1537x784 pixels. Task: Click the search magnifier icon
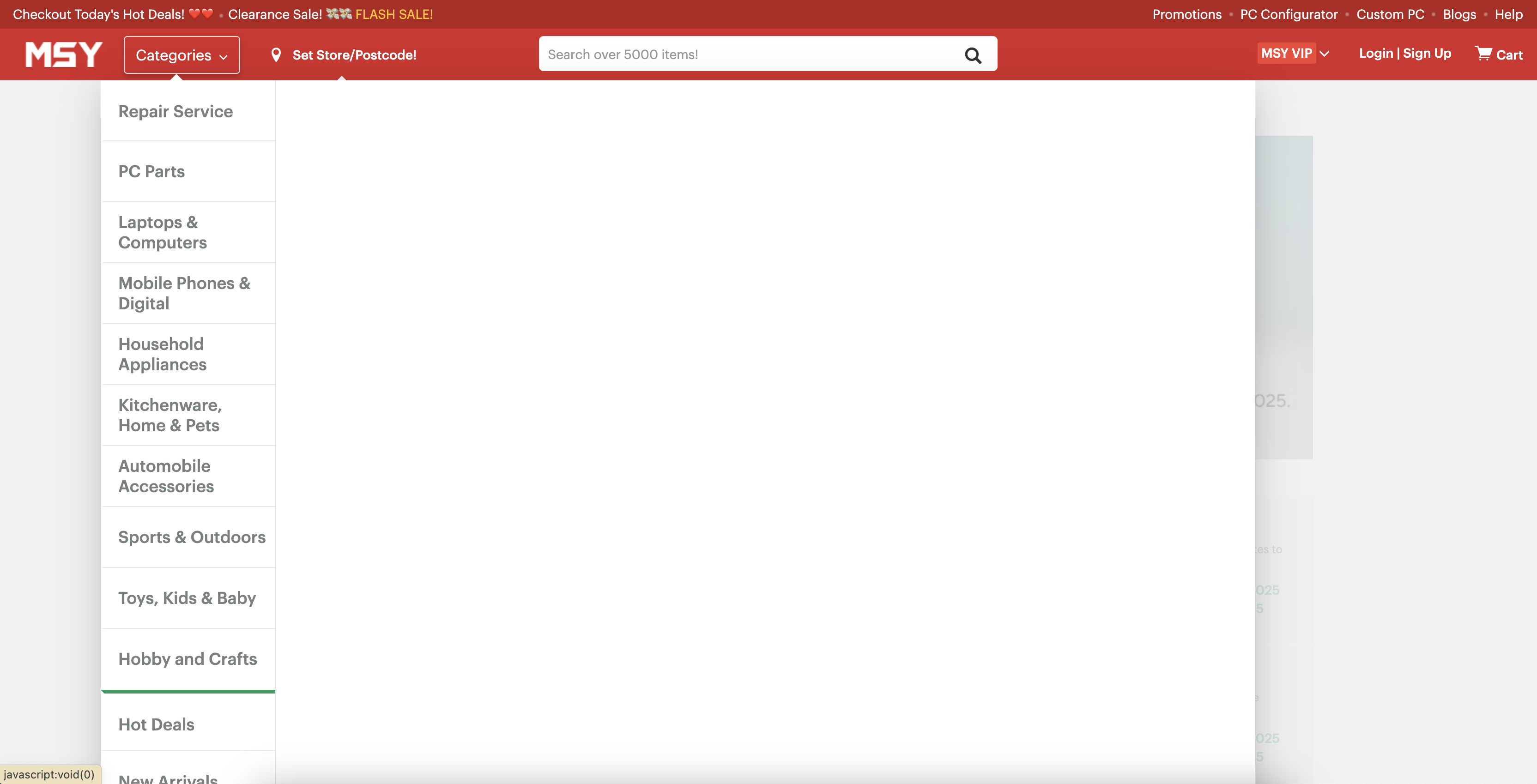pos(973,55)
